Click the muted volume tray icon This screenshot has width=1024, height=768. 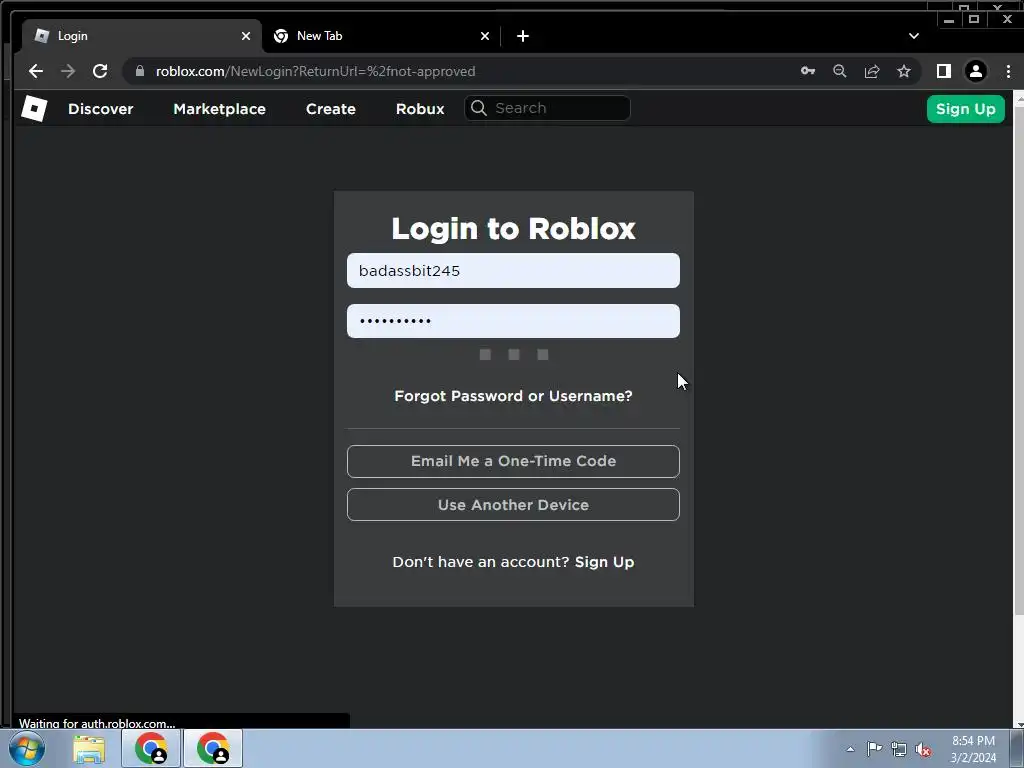pos(923,749)
